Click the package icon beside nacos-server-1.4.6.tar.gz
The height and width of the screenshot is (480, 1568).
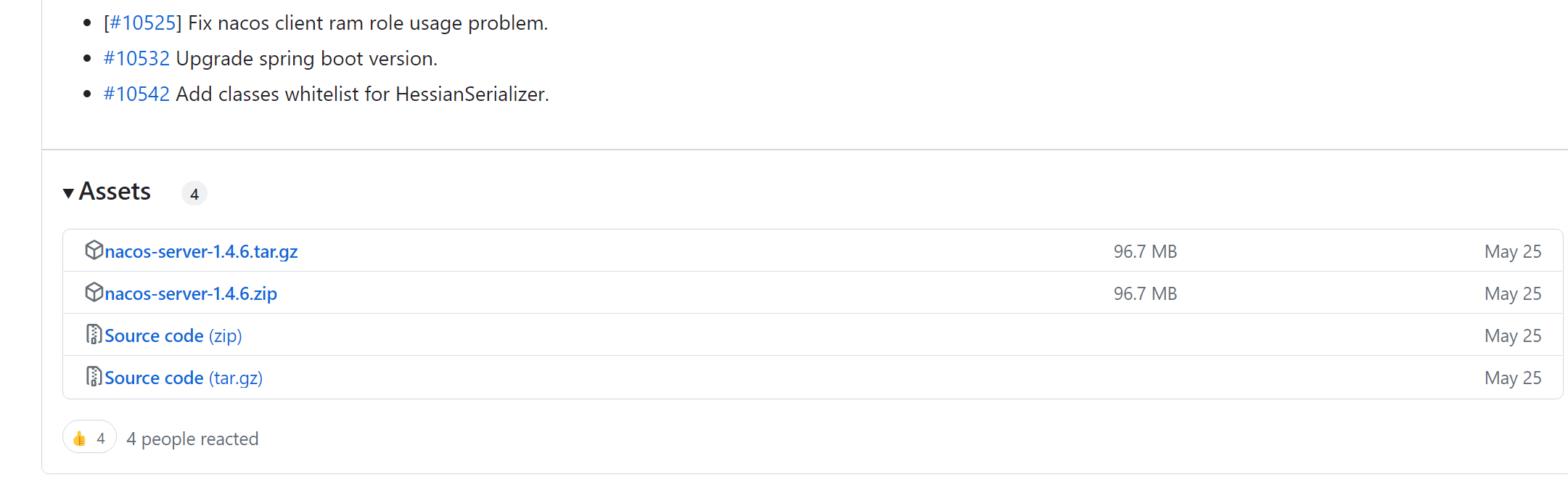tap(94, 250)
